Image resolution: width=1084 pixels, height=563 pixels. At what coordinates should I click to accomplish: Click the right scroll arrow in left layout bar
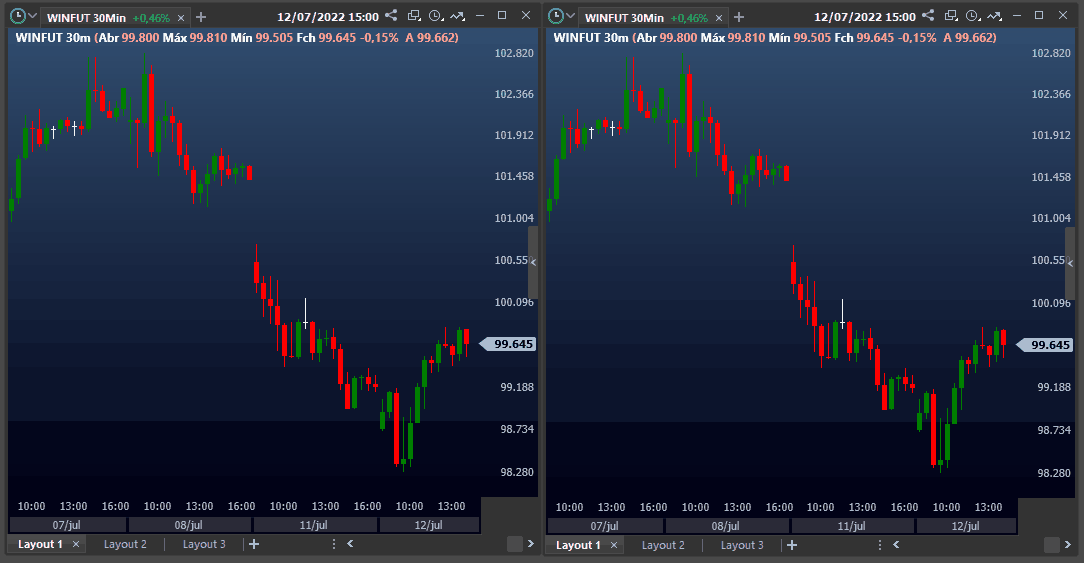click(x=530, y=544)
